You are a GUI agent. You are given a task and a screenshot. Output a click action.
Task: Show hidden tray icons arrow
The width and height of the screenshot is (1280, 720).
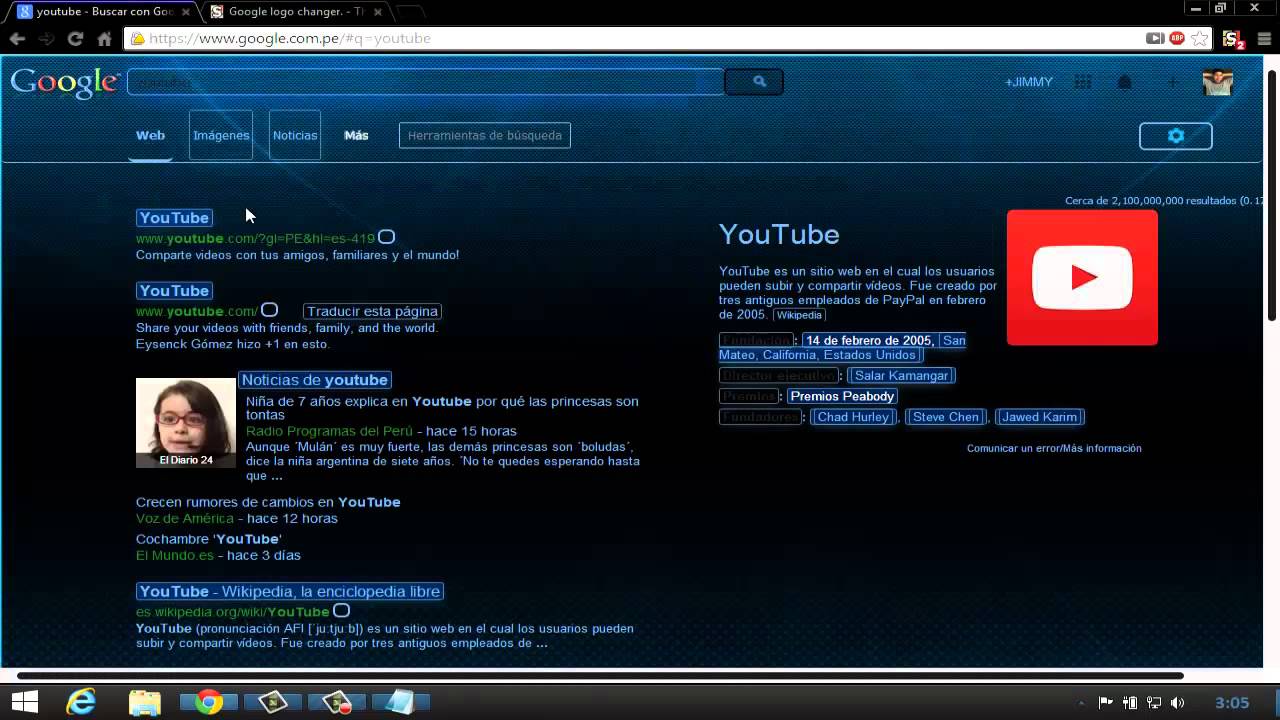click(1081, 704)
